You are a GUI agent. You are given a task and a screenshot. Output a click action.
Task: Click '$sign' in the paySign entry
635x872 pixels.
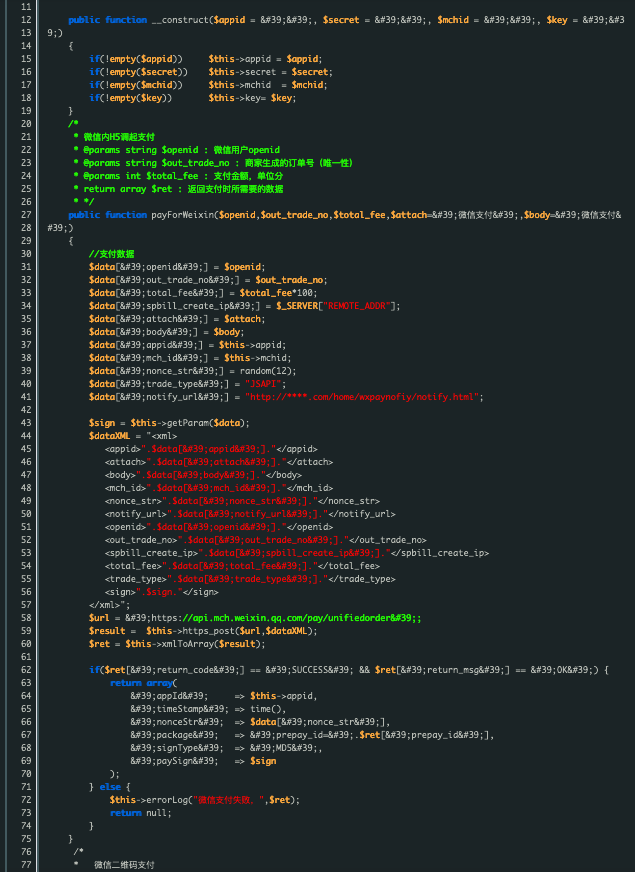pyautogui.click(x=263, y=761)
